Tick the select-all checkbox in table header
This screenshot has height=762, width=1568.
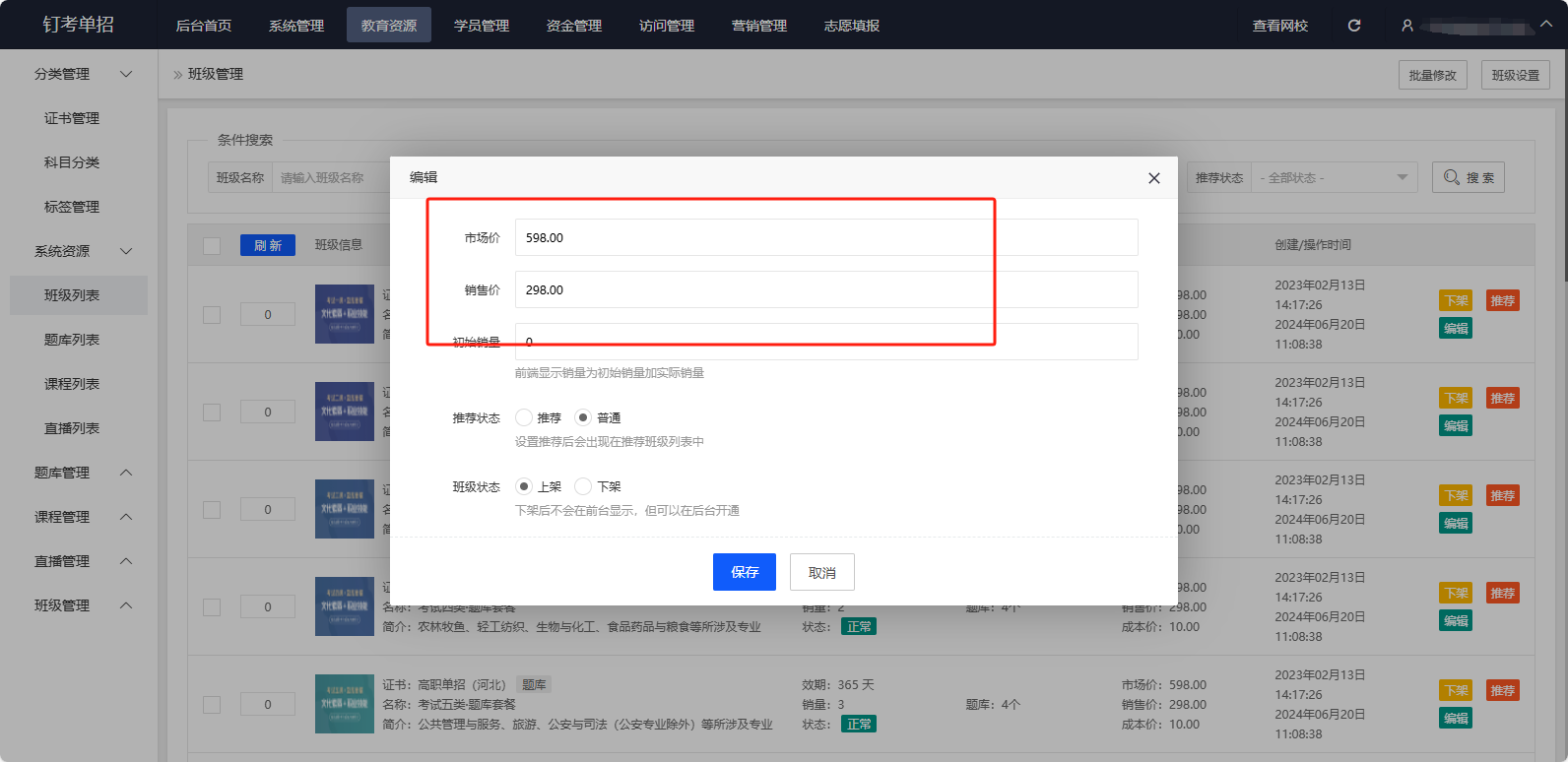212,245
